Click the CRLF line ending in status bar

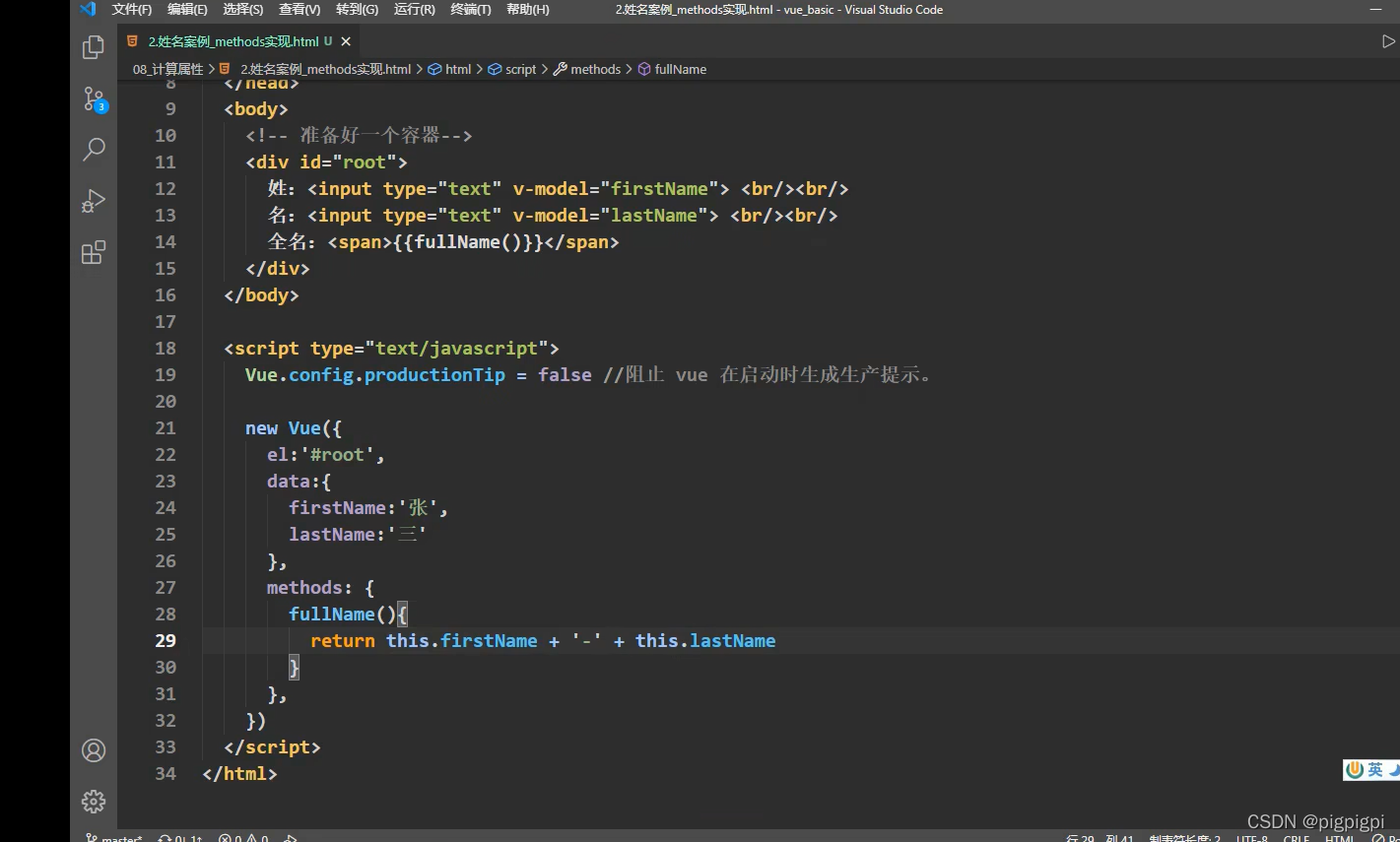pyautogui.click(x=1297, y=837)
